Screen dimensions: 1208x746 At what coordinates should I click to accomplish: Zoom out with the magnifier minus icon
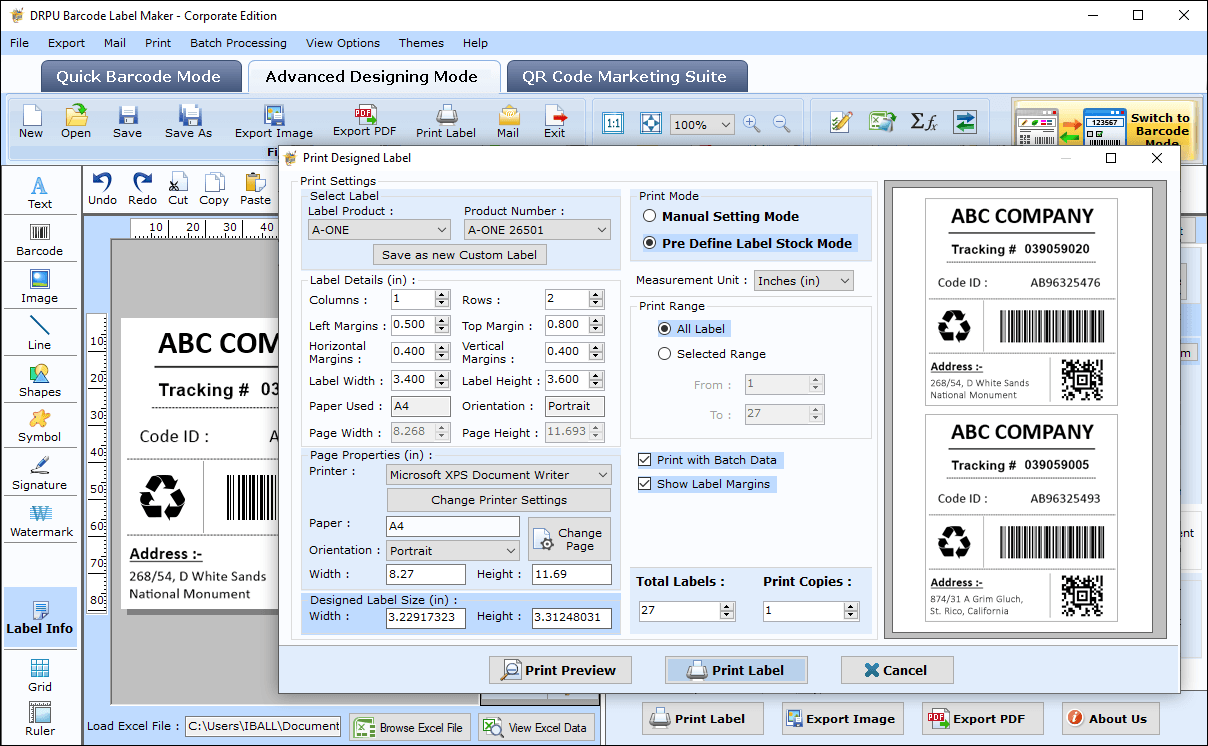pos(782,124)
